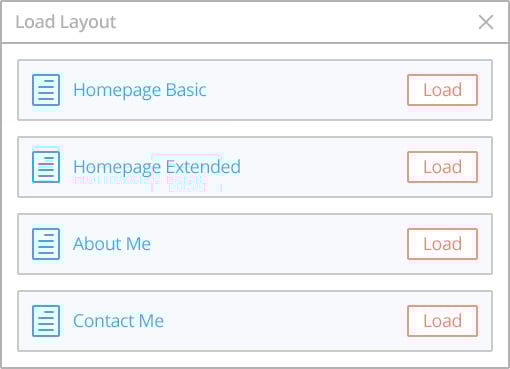Click blank space in Homepage Basic row
The width and height of the screenshot is (510, 369).
coord(307,90)
